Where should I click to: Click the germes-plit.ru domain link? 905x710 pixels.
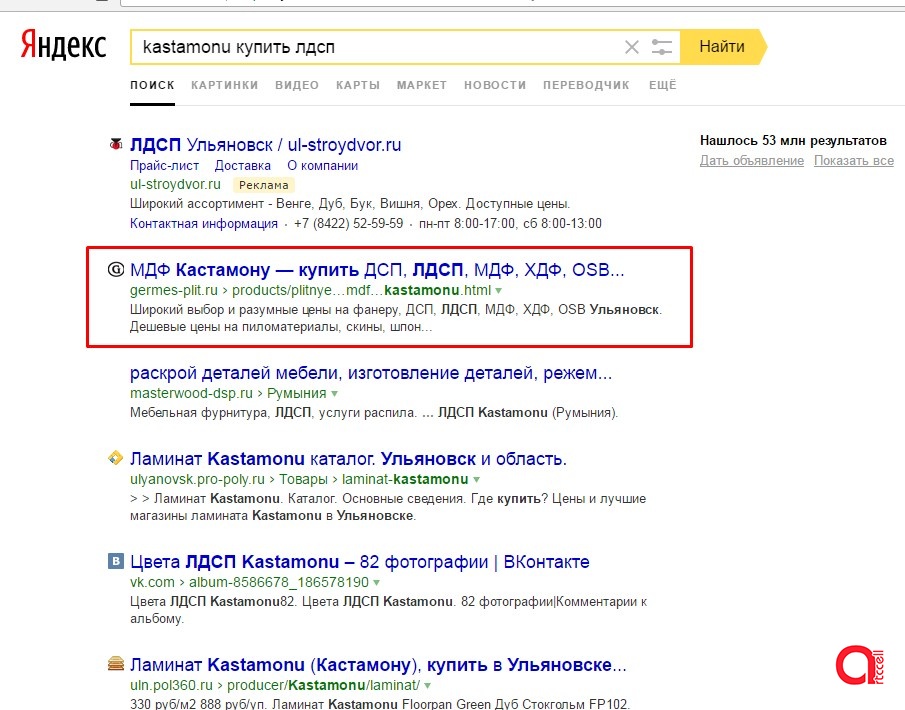pyautogui.click(x=174, y=290)
